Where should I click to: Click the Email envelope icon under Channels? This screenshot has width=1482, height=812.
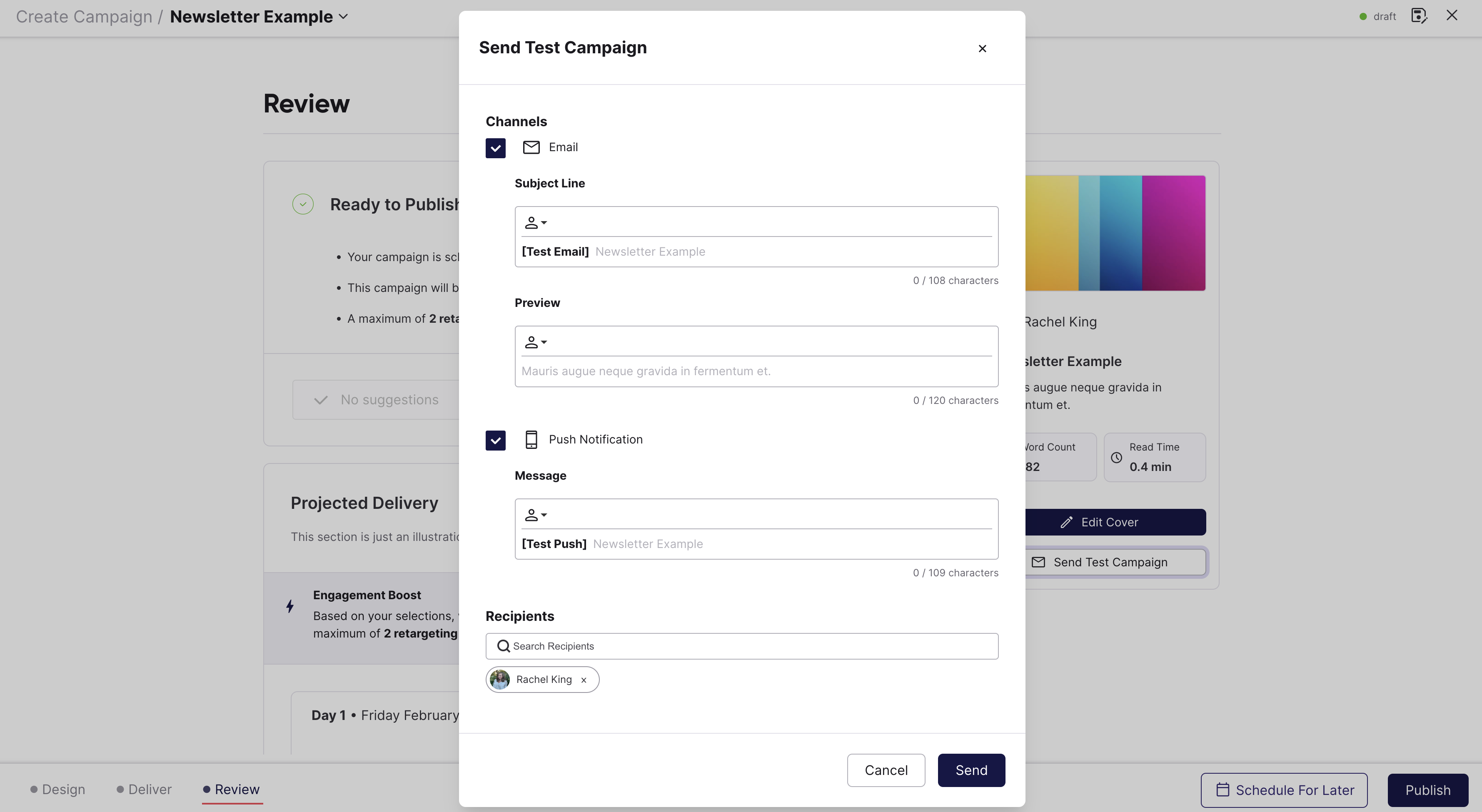tap(530, 147)
